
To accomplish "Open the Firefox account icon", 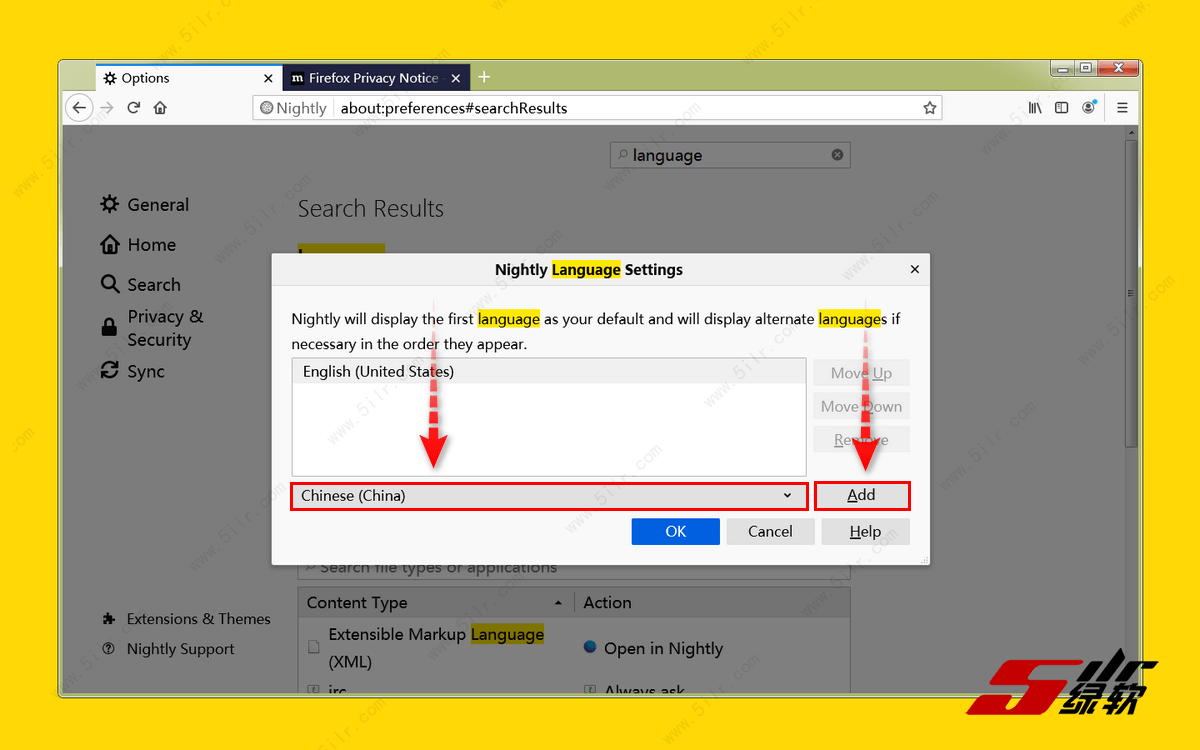I will click(1088, 108).
